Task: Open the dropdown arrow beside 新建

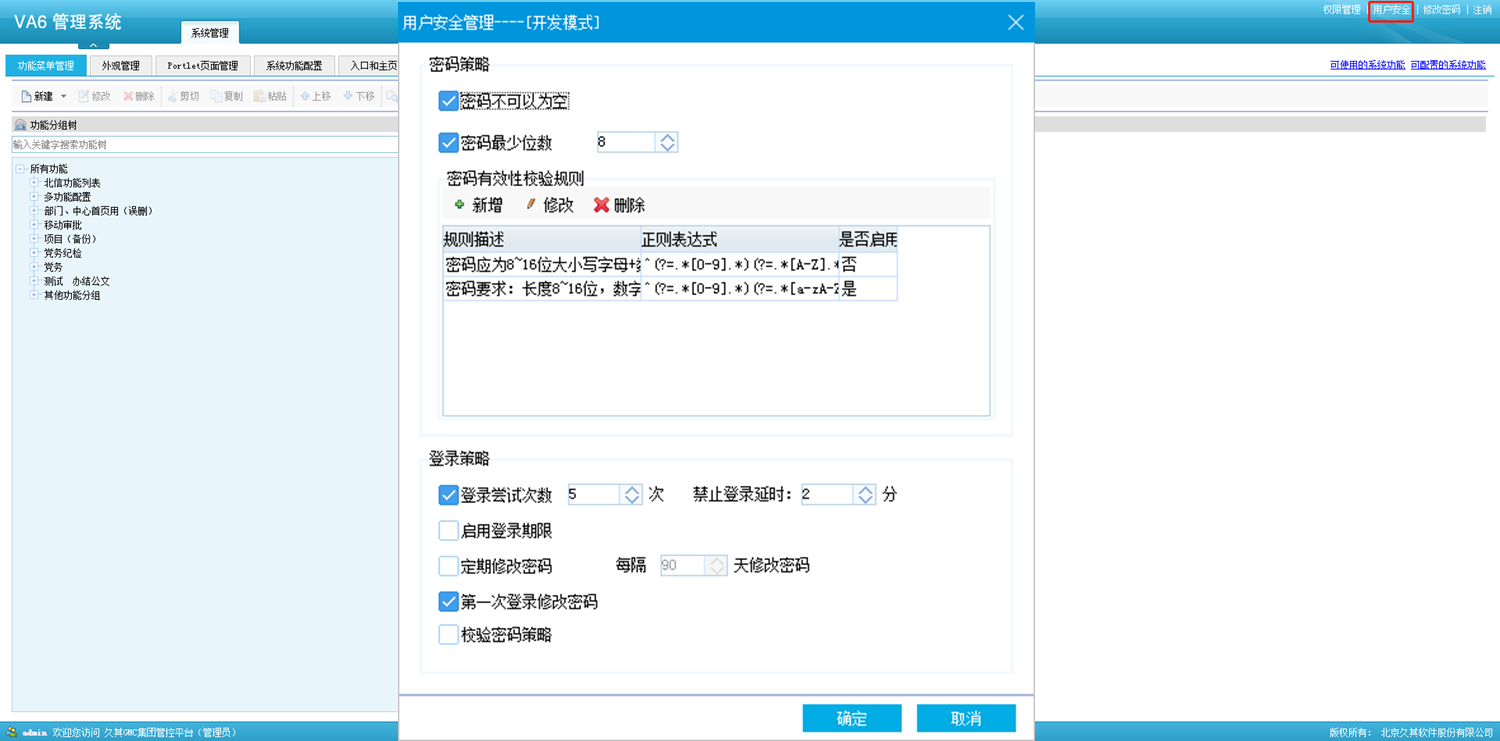Action: [x=64, y=97]
